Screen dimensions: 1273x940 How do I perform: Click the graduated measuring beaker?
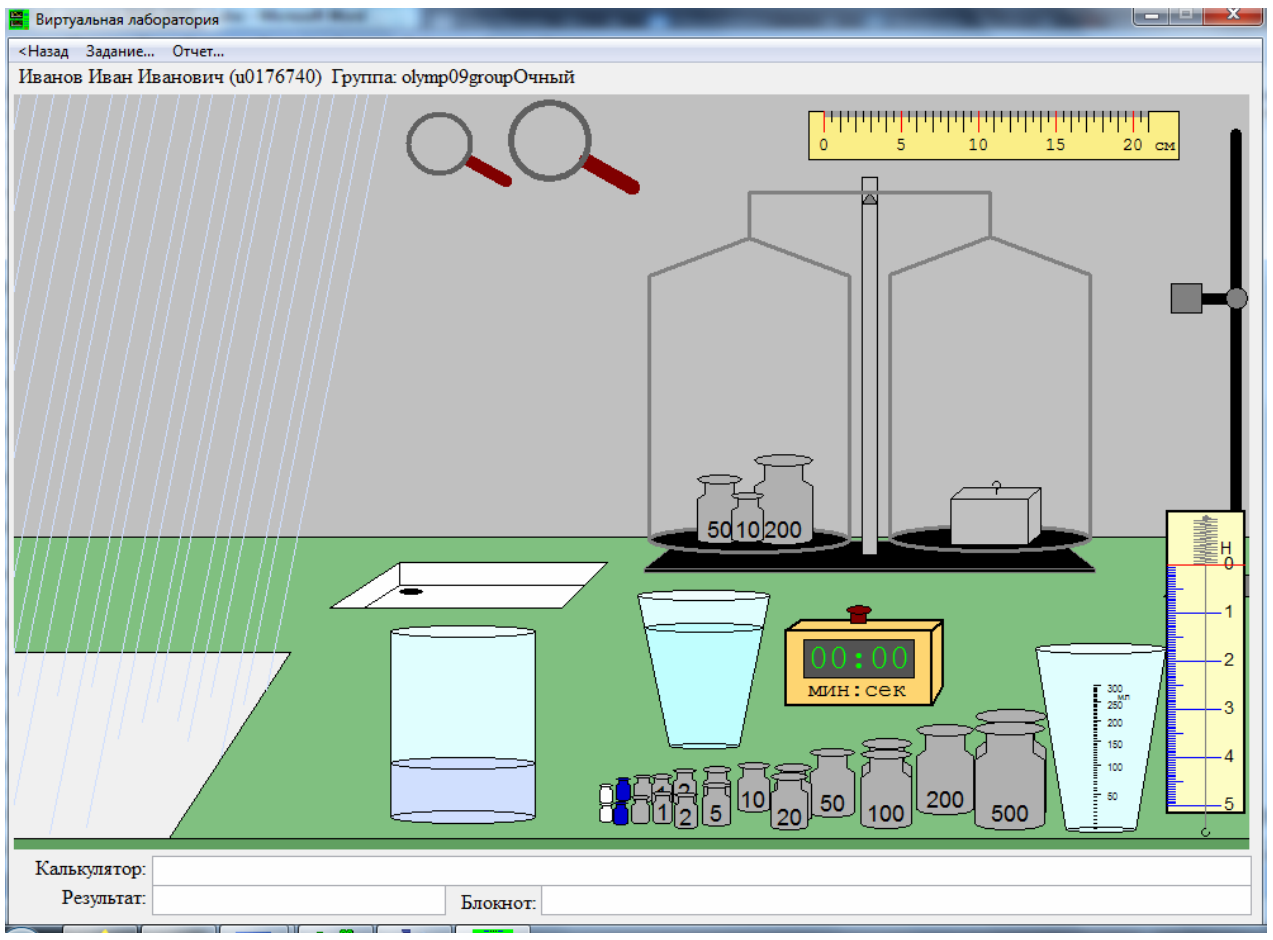1100,738
